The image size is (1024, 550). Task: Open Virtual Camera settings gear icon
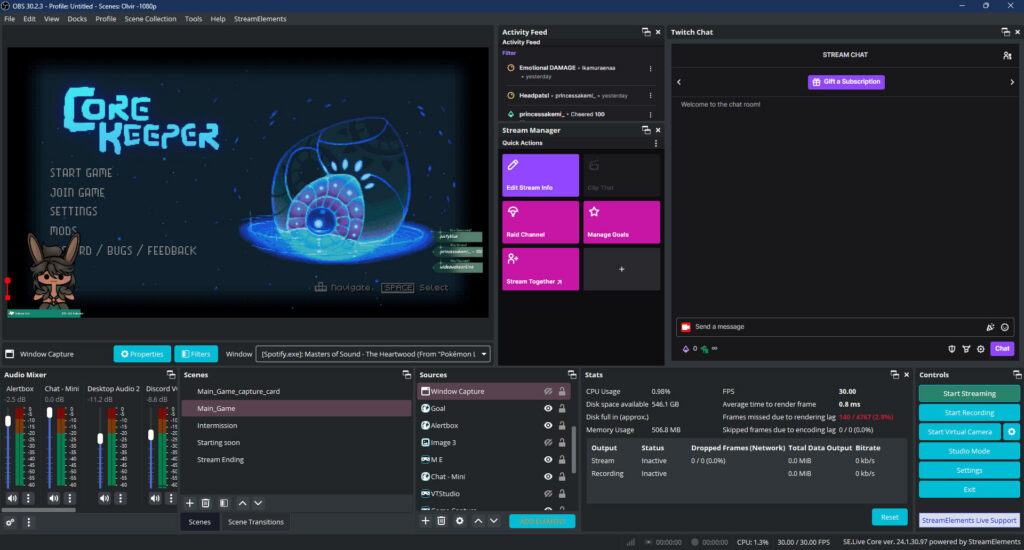click(1012, 432)
